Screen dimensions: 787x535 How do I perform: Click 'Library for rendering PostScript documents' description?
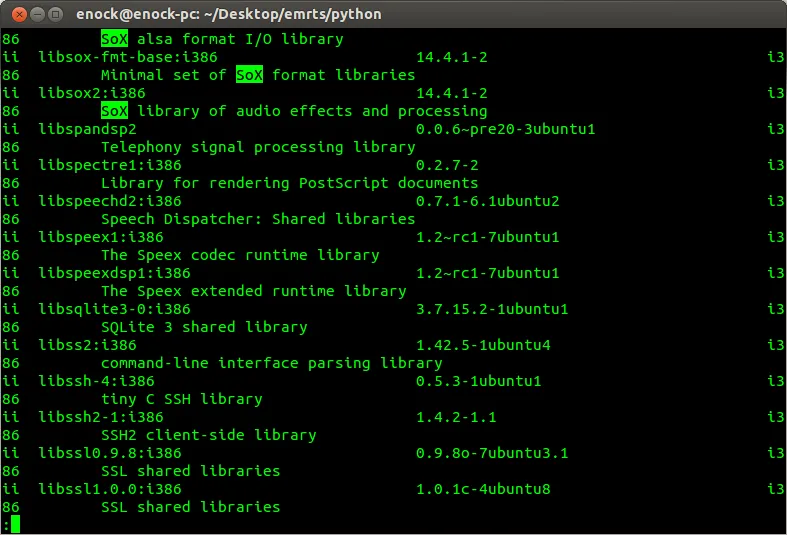tap(289, 183)
